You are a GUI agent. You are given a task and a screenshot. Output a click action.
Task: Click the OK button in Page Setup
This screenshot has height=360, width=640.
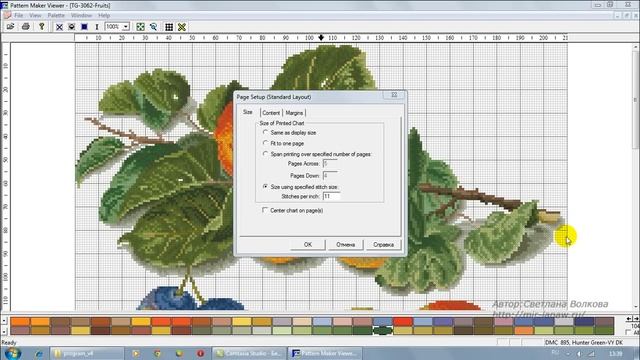(x=308, y=244)
